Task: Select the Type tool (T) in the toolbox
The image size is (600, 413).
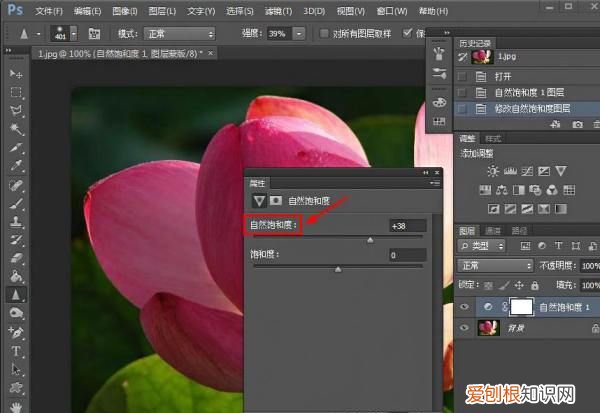Action: (x=14, y=351)
